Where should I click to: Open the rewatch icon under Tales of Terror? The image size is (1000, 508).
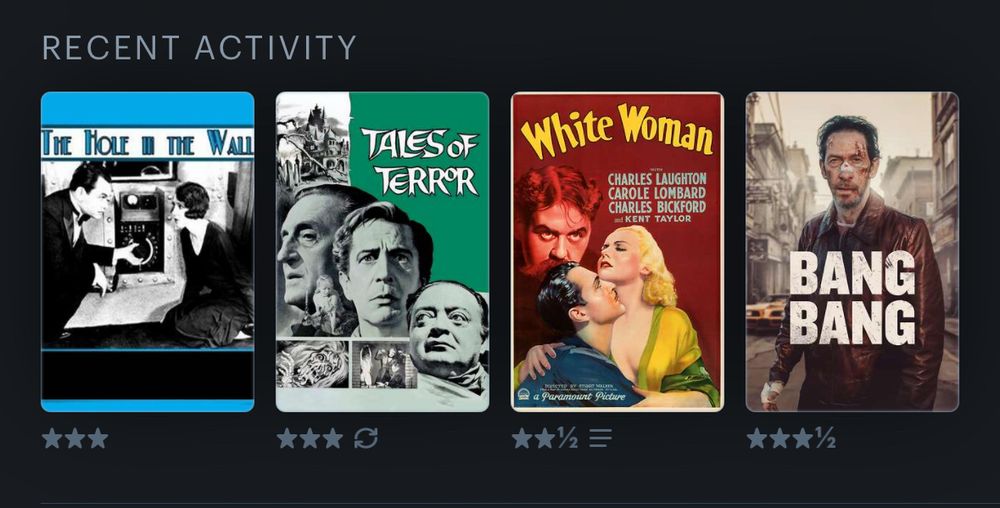pos(366,438)
